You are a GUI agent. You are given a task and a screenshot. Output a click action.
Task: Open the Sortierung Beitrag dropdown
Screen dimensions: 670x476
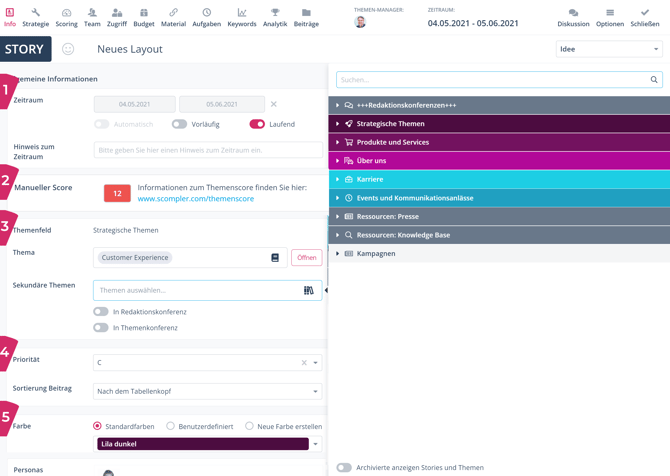(x=207, y=392)
